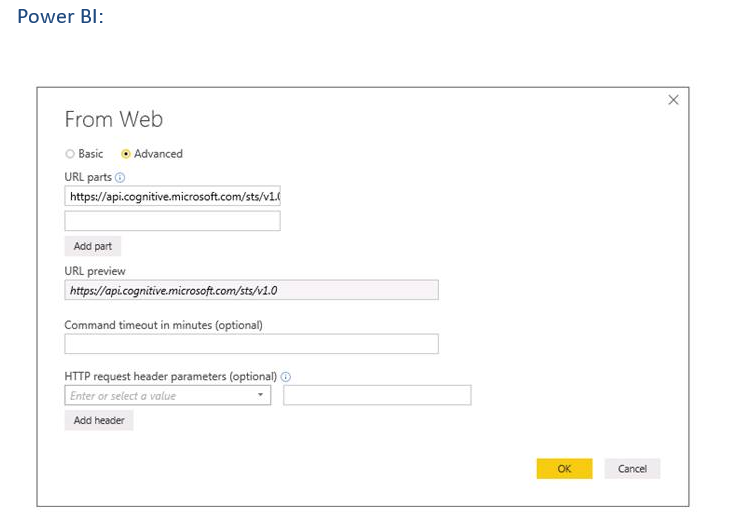Click the URL preview box

coord(251,290)
